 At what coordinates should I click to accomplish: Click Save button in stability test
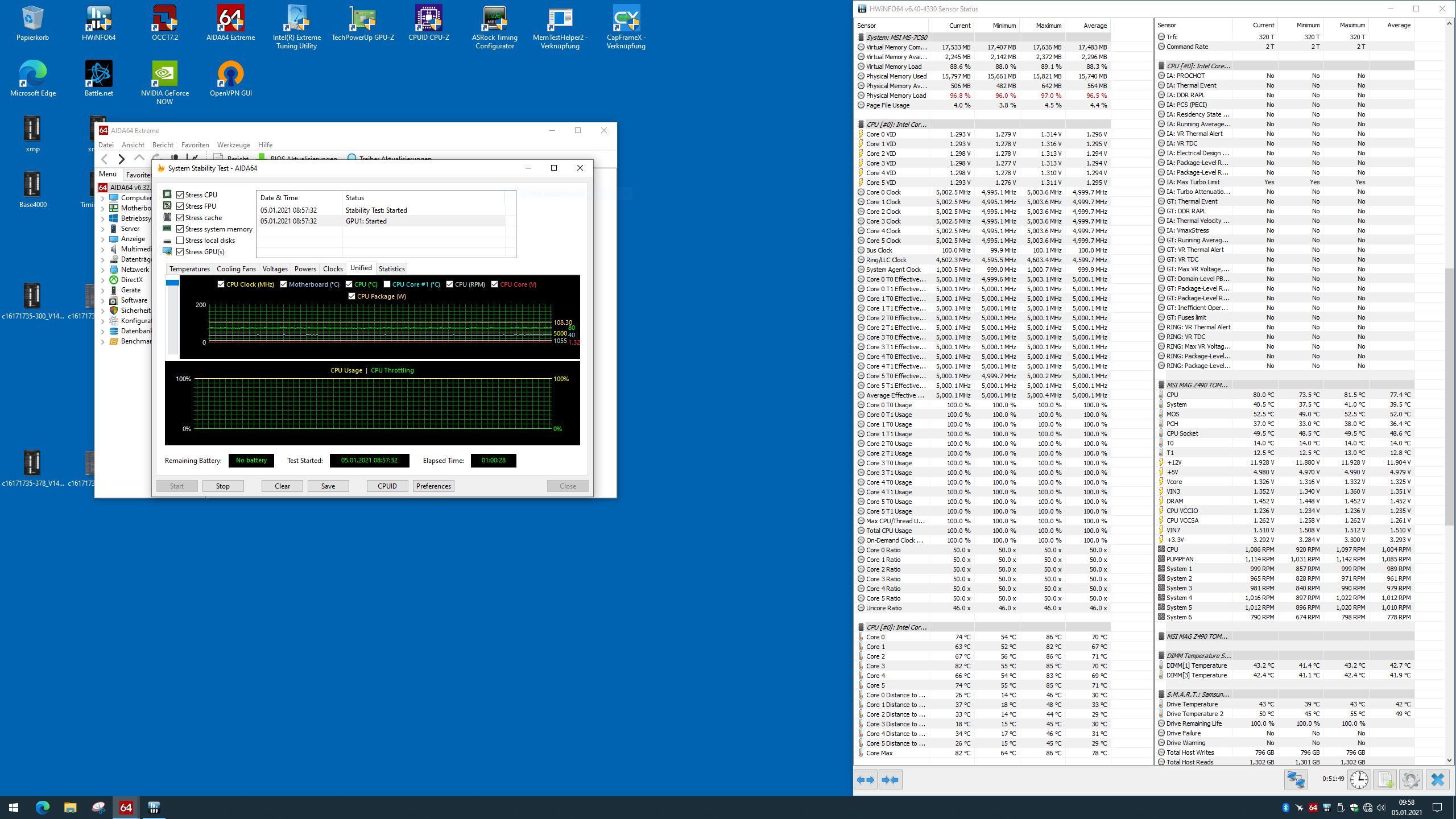point(328,486)
